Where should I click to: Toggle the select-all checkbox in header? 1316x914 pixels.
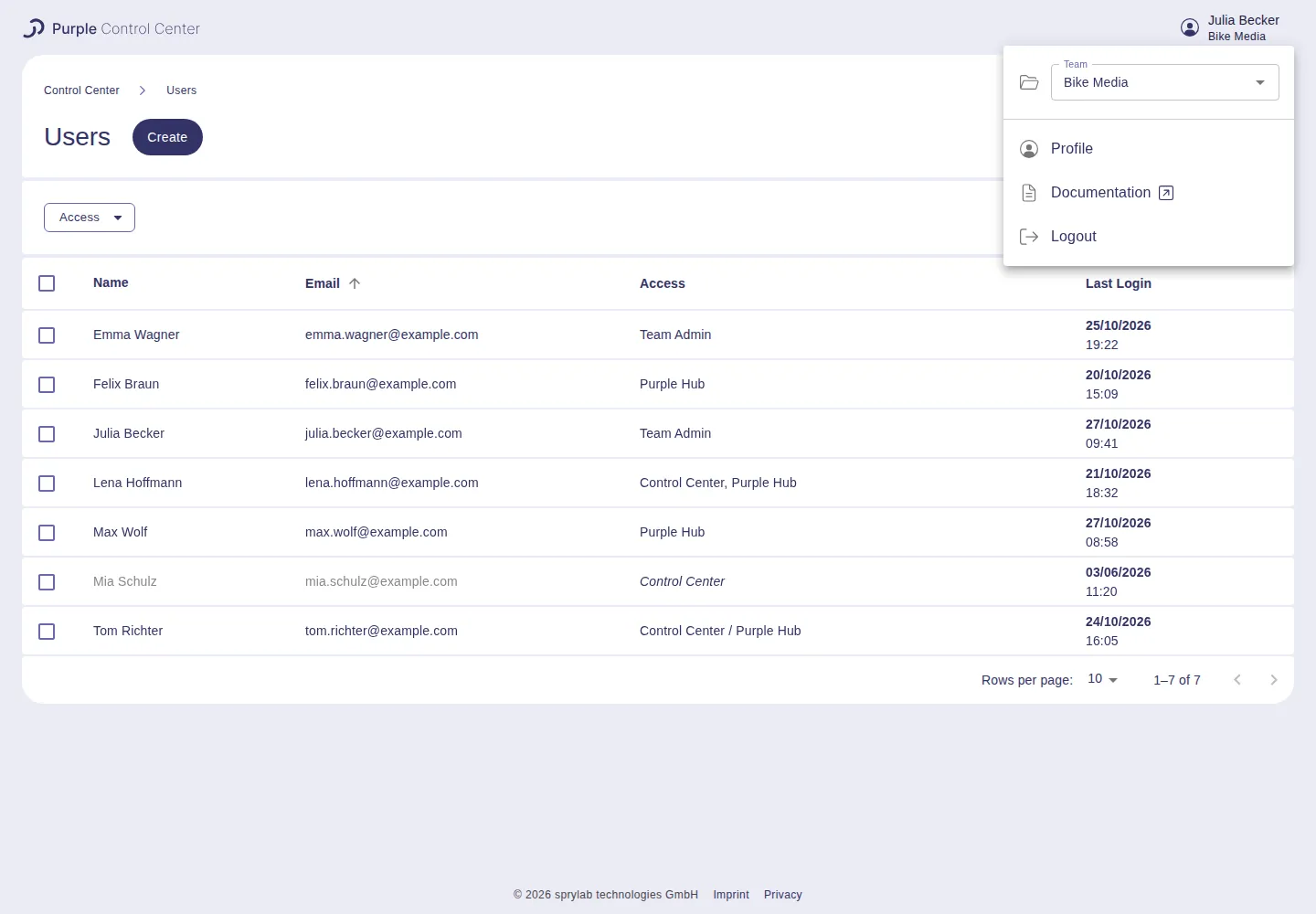pos(47,283)
